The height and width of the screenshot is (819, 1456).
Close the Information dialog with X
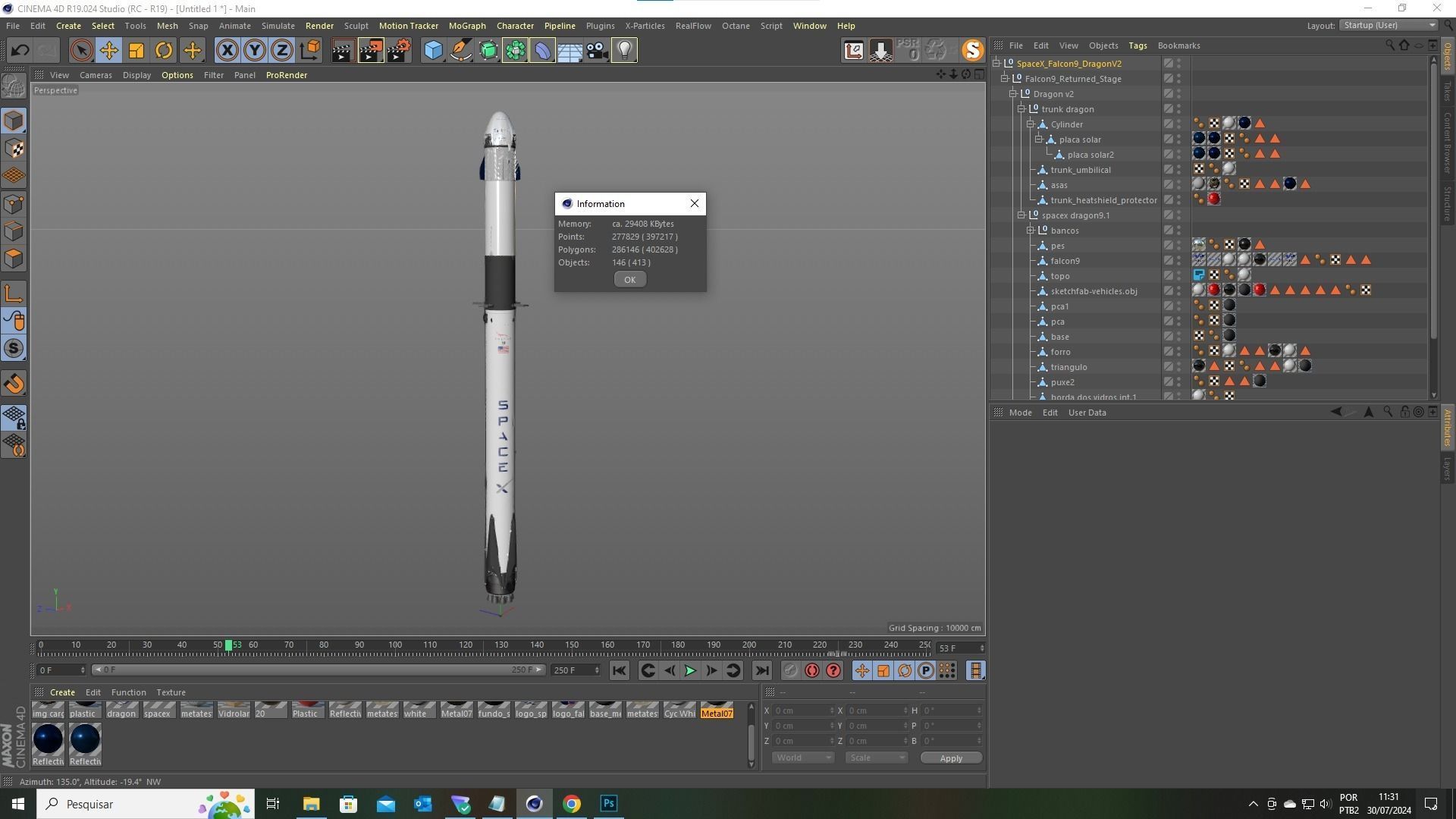(x=694, y=203)
